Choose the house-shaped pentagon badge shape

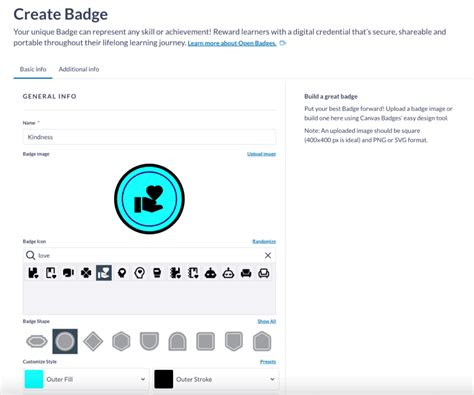click(x=262, y=341)
